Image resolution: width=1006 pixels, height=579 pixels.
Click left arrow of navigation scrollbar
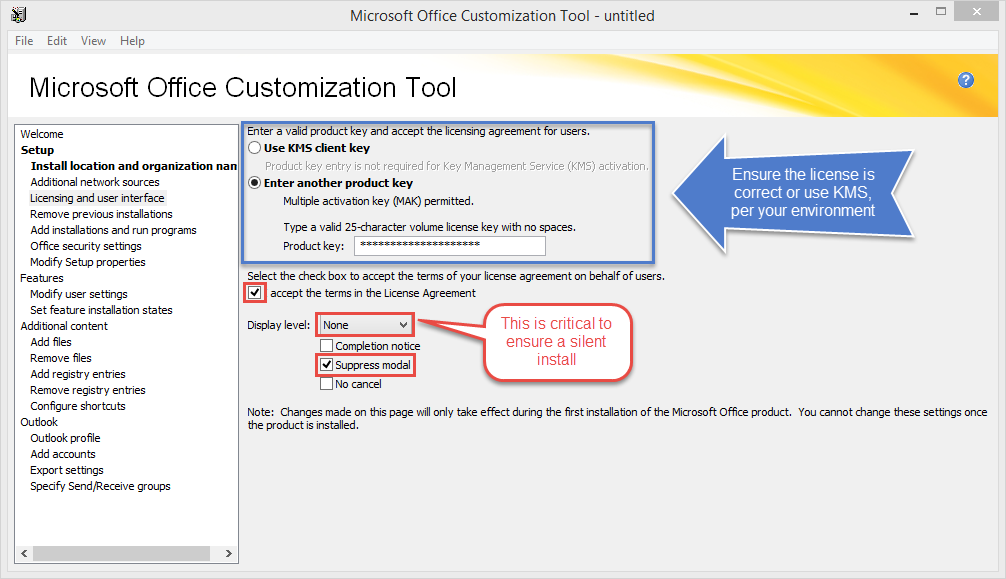[x=24, y=553]
